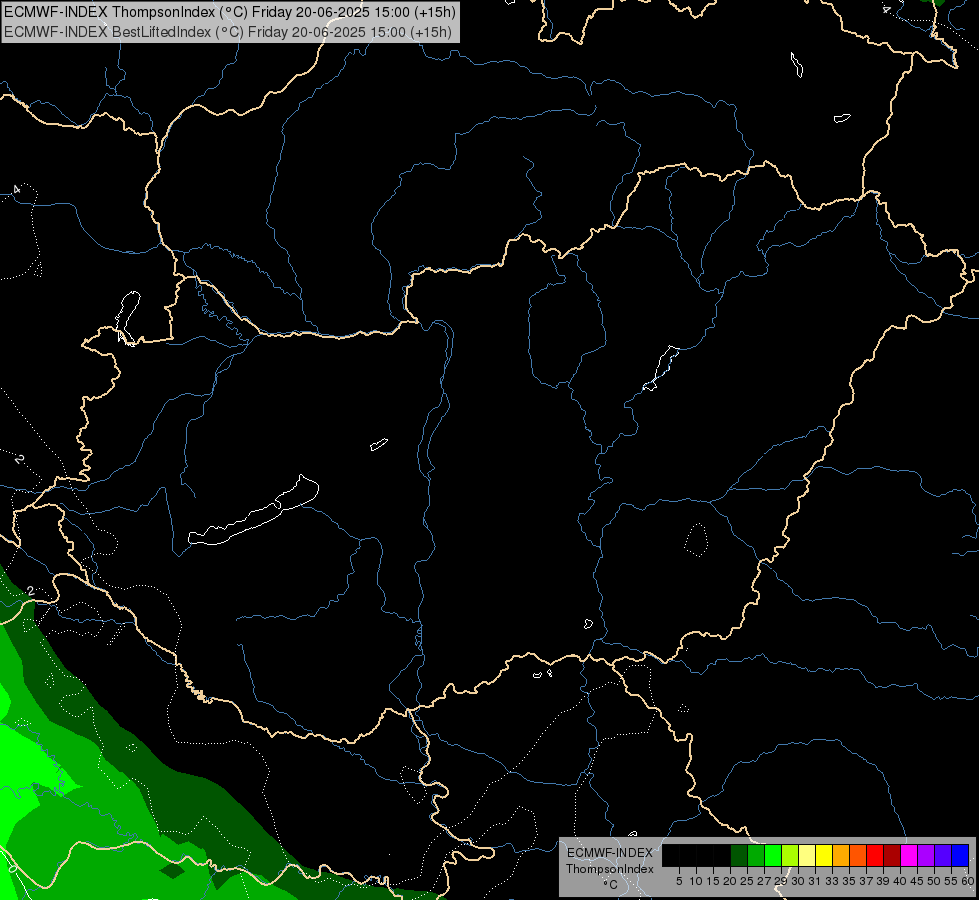Click the legend tick label 25

click(747, 881)
